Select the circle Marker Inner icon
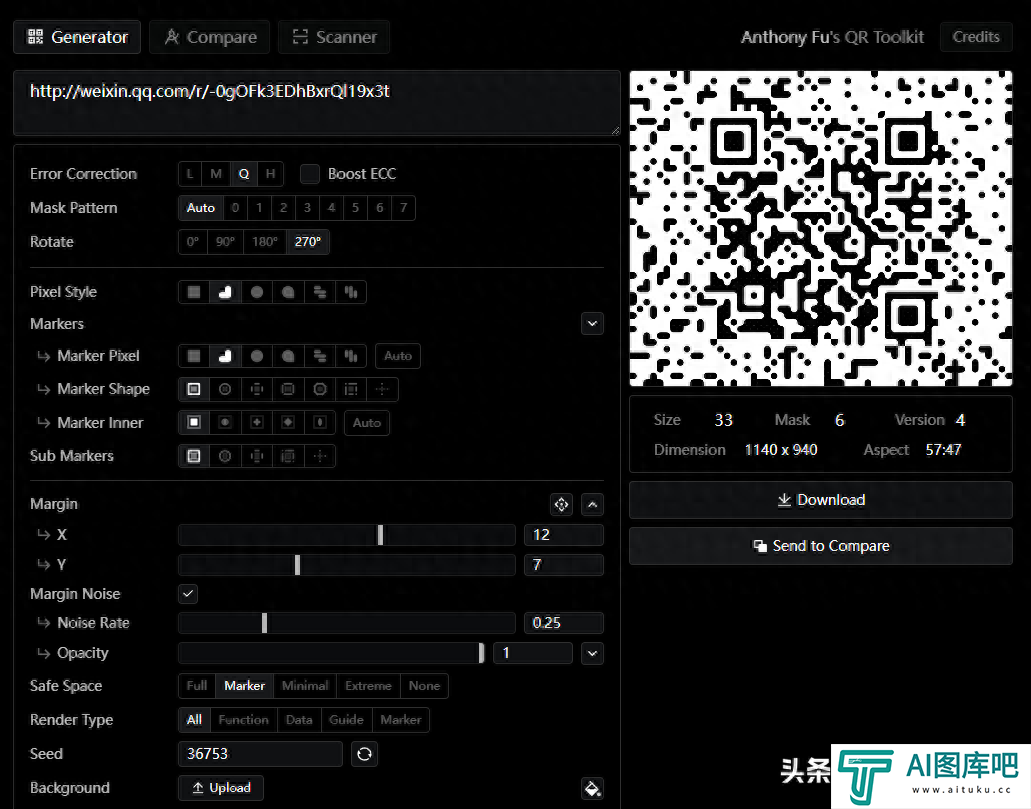Screen dimensions: 1031x809 (x=225, y=422)
